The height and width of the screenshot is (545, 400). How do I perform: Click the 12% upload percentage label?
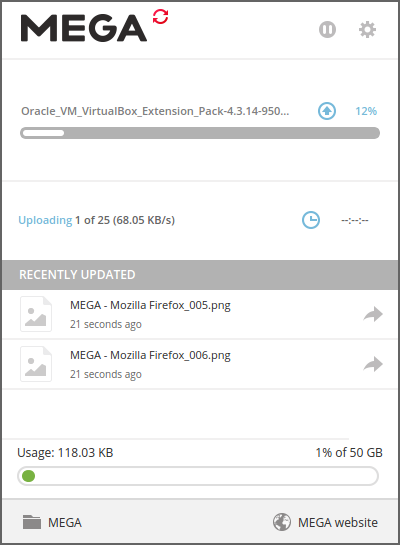tap(366, 111)
